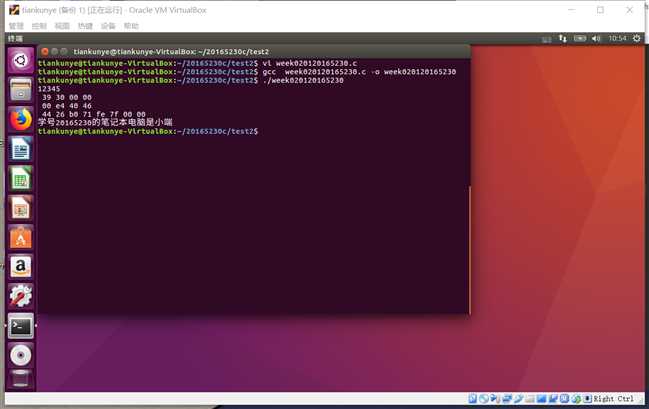Click the terminal title tiankunye@tiankunye-VirtualBox
This screenshot has height=409, width=649.
pyautogui.click(x=171, y=52)
